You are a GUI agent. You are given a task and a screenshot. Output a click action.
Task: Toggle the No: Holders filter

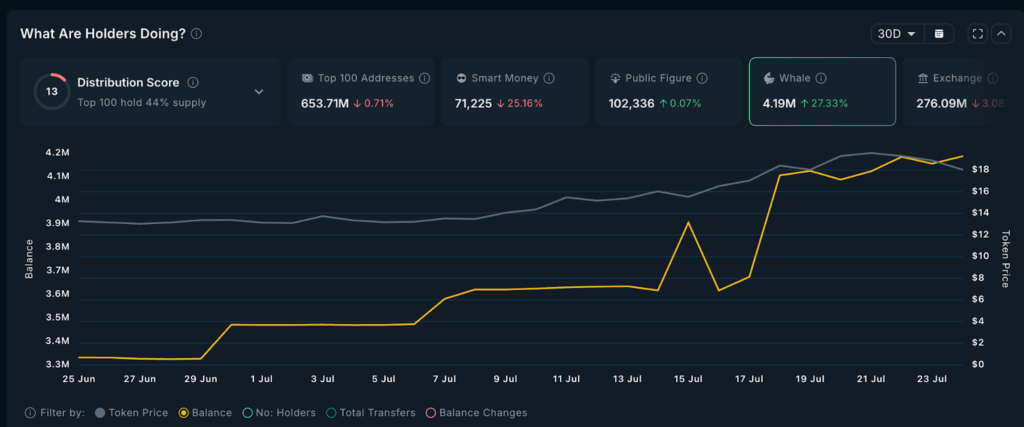pos(279,413)
